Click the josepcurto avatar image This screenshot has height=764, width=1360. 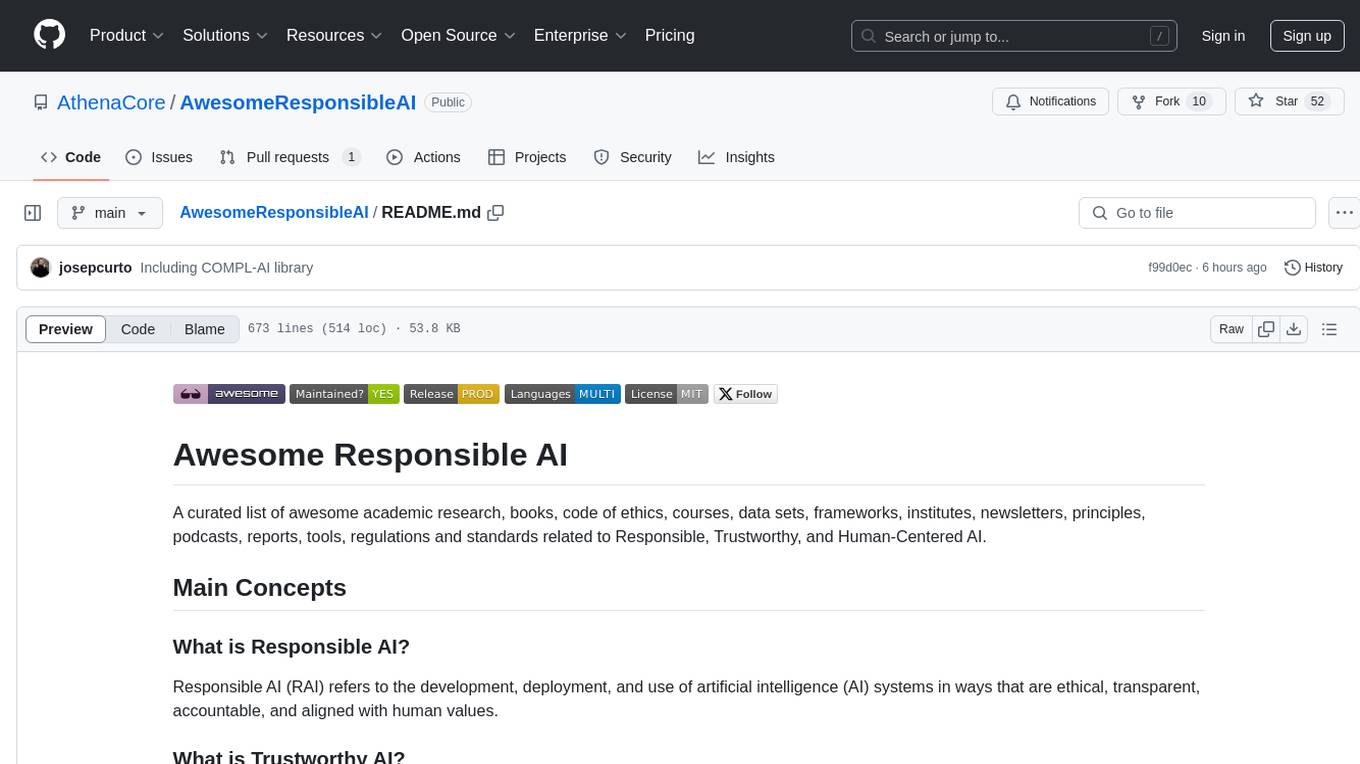(x=41, y=268)
